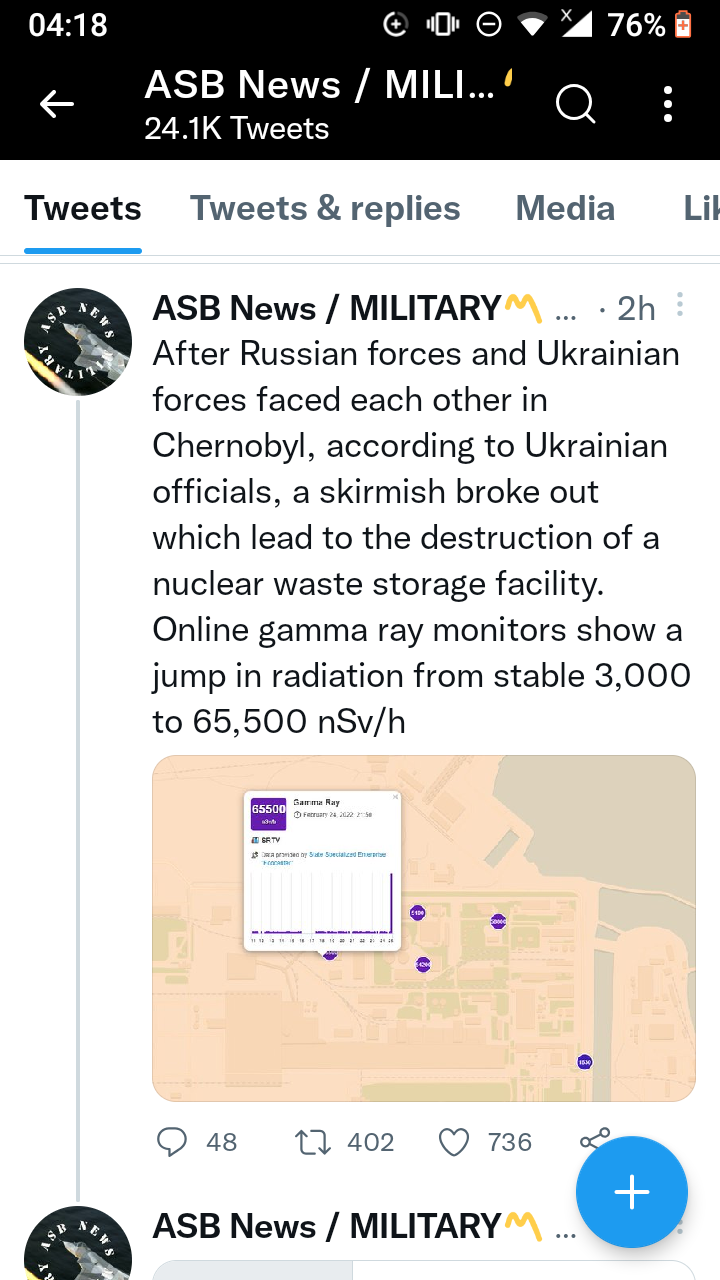Open the gamma ray map image
Screen dimensions: 720x1280
click(x=423, y=927)
